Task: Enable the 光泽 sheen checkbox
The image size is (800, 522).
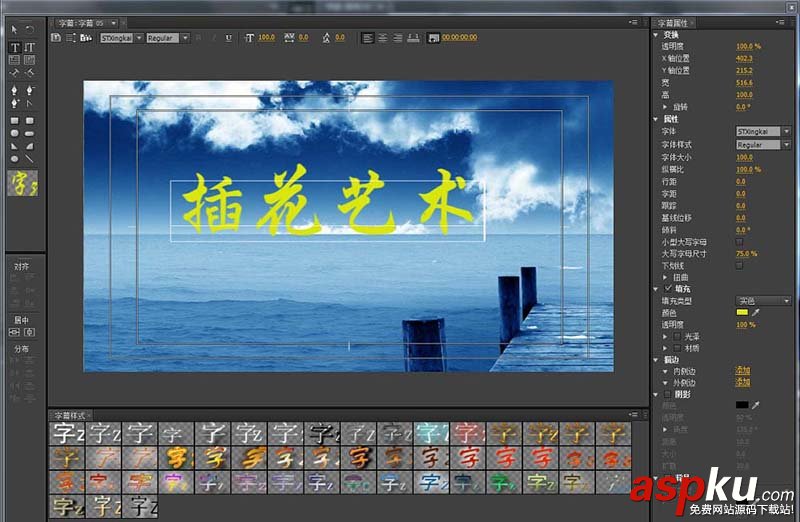Action: pyautogui.click(x=677, y=336)
